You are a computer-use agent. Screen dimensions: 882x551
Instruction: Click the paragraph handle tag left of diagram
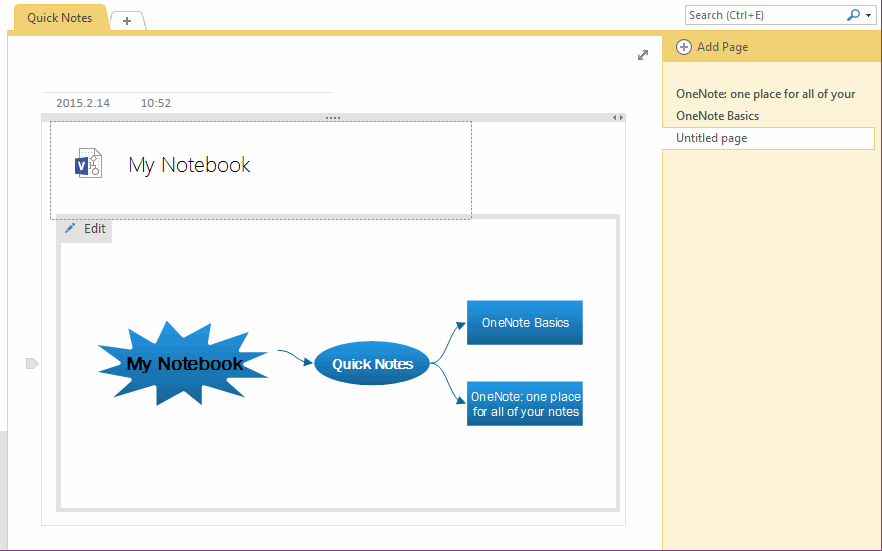pos(32,364)
